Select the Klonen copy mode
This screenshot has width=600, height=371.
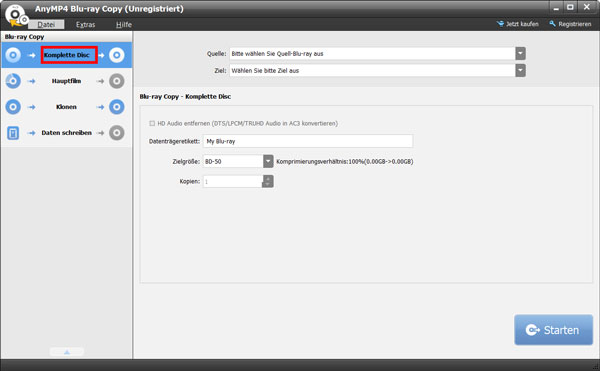pyautogui.click(x=67, y=107)
